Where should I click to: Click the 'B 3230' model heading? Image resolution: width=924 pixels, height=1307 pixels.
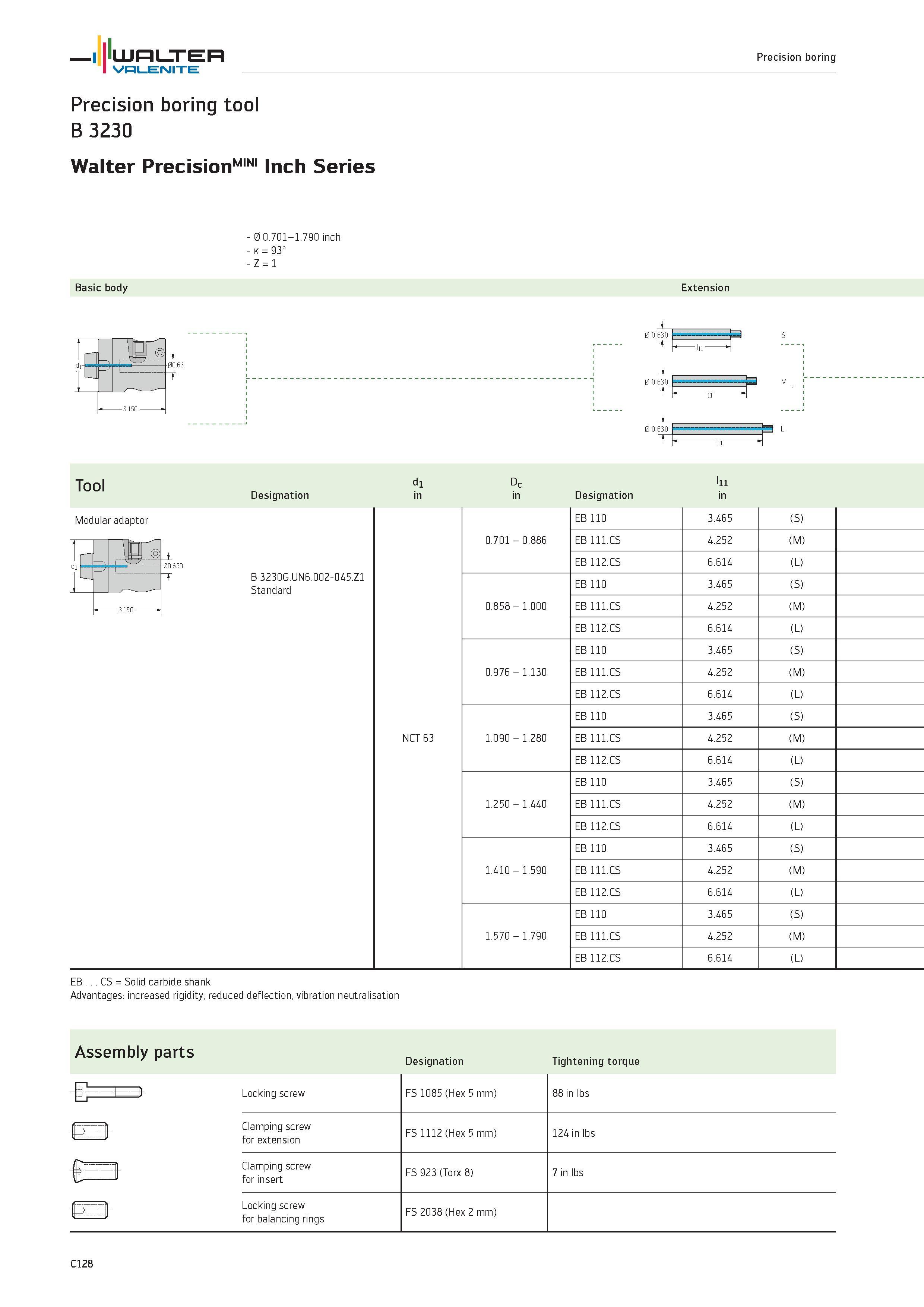101,130
